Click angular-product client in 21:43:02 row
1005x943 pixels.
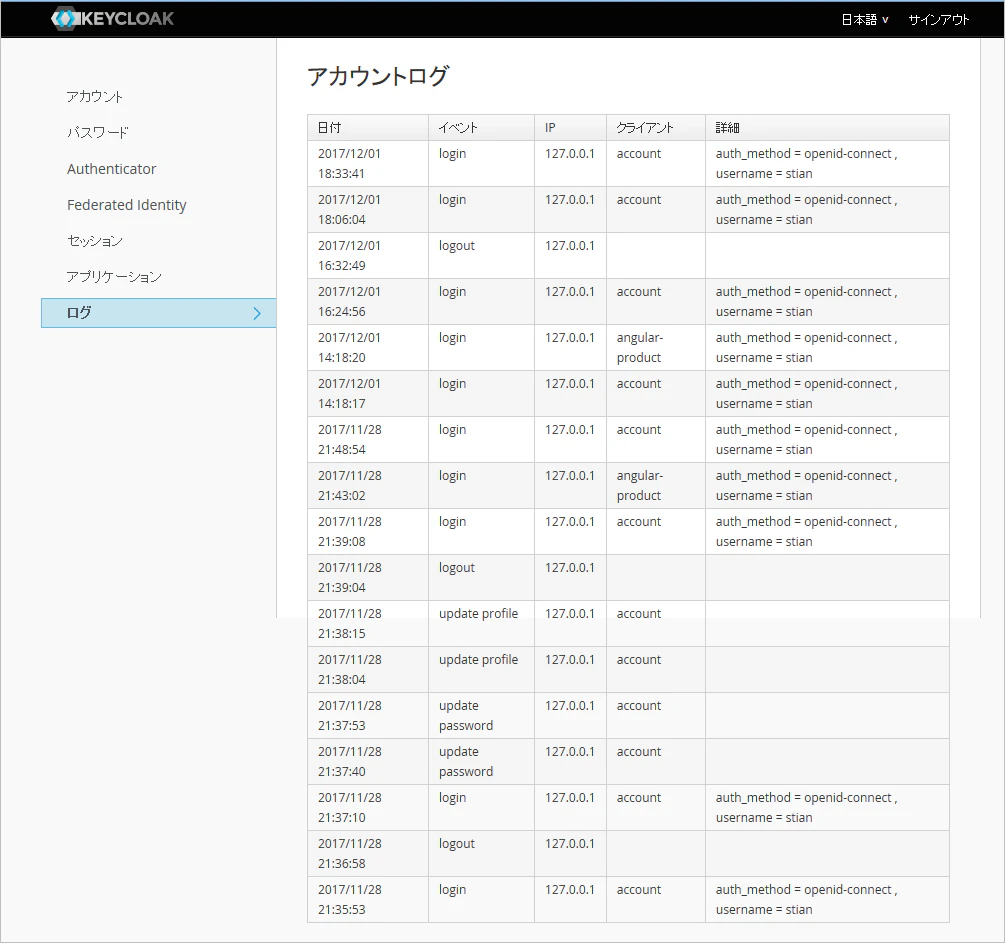pos(640,485)
